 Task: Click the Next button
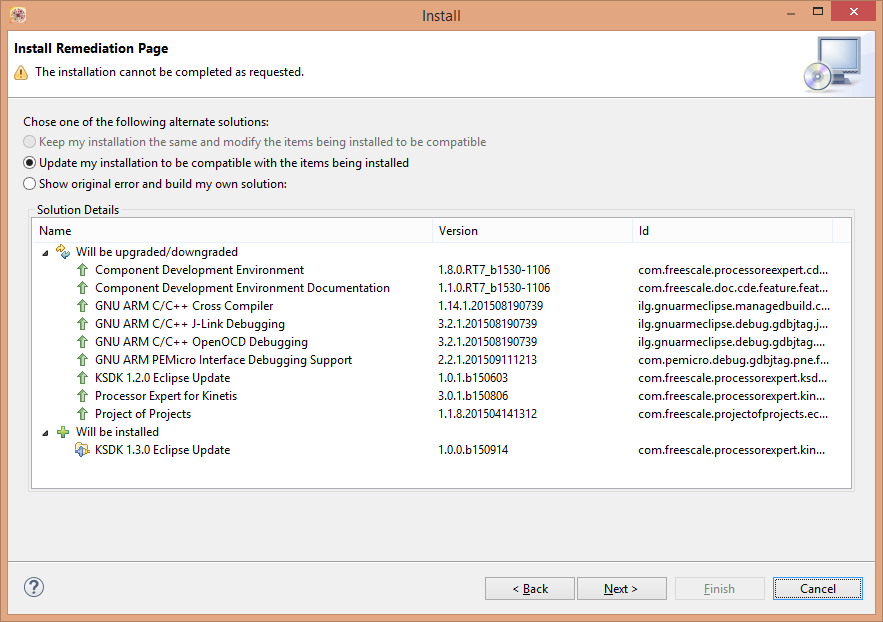[x=621, y=589]
